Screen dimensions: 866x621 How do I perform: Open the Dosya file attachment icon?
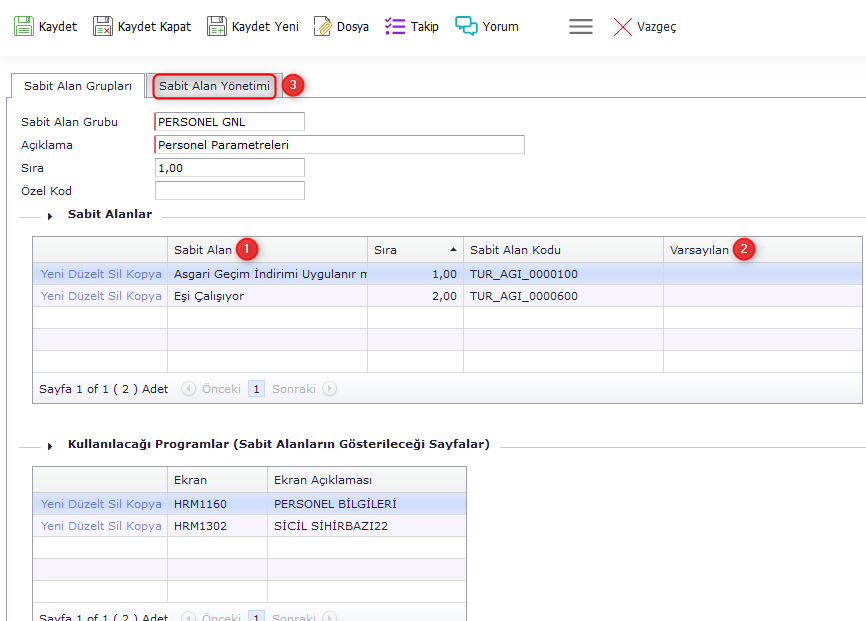point(322,27)
